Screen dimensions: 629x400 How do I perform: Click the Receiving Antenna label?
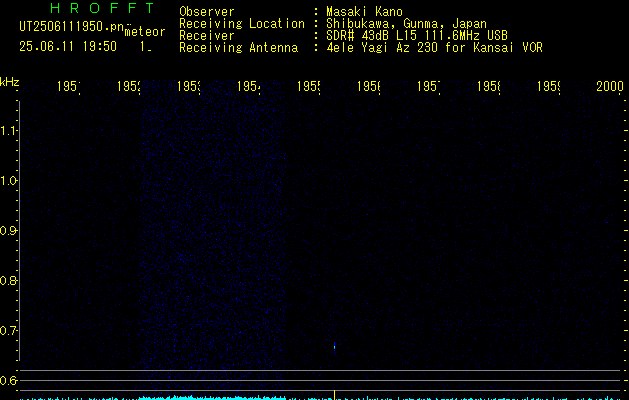pyautogui.click(x=239, y=48)
